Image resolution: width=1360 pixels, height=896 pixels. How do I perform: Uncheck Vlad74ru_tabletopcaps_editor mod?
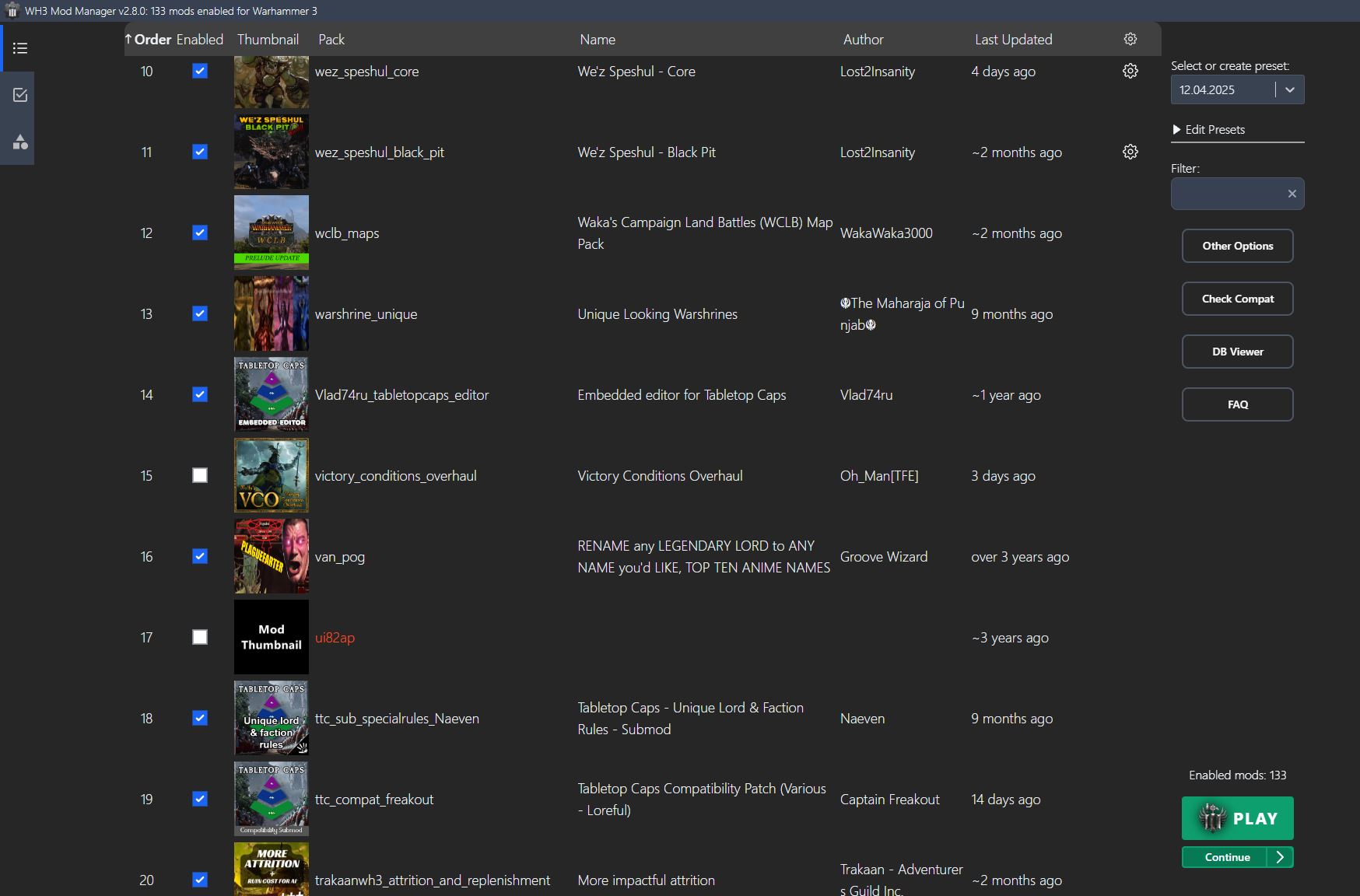(x=200, y=394)
